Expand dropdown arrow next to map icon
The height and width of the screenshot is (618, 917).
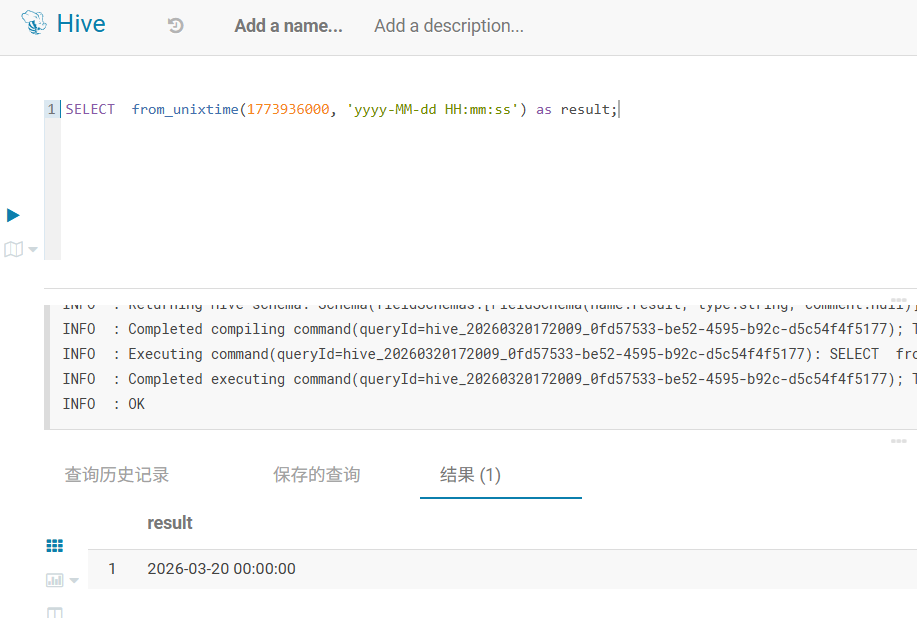(x=33, y=250)
